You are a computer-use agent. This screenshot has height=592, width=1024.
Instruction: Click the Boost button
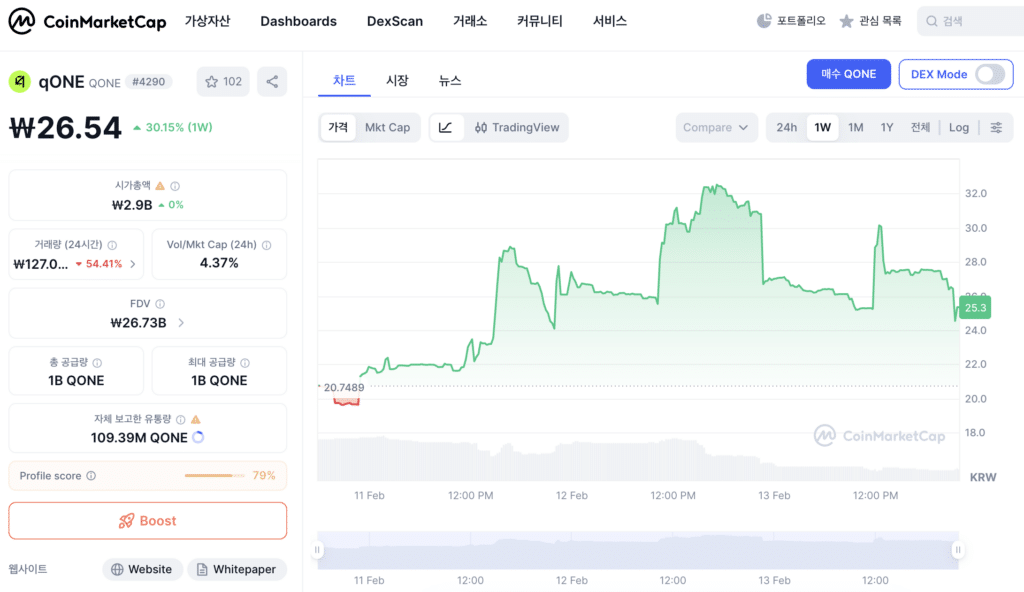[148, 521]
